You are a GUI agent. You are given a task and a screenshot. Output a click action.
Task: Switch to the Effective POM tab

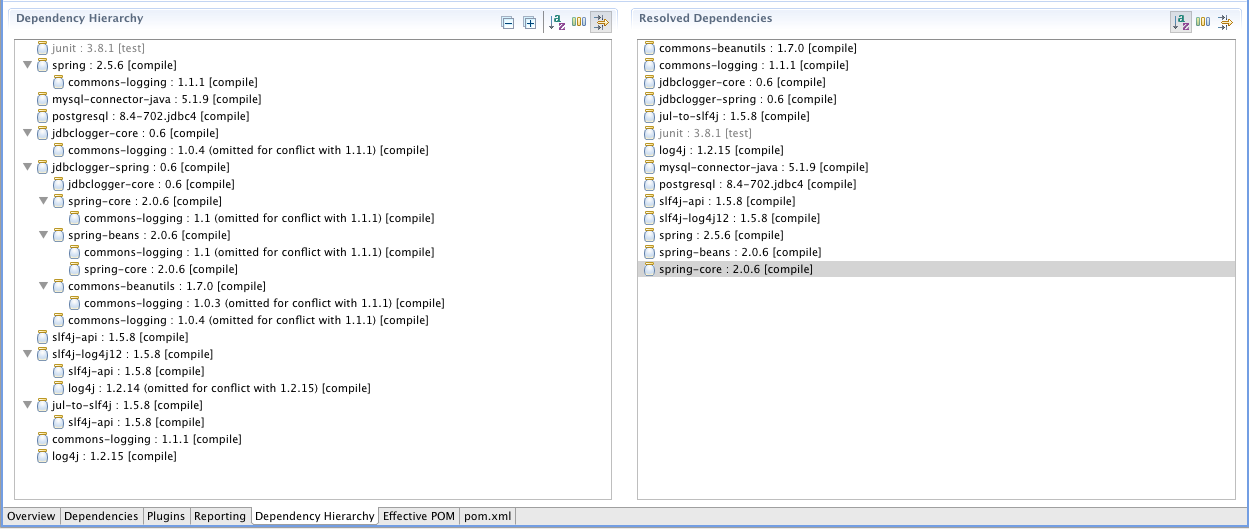click(419, 516)
